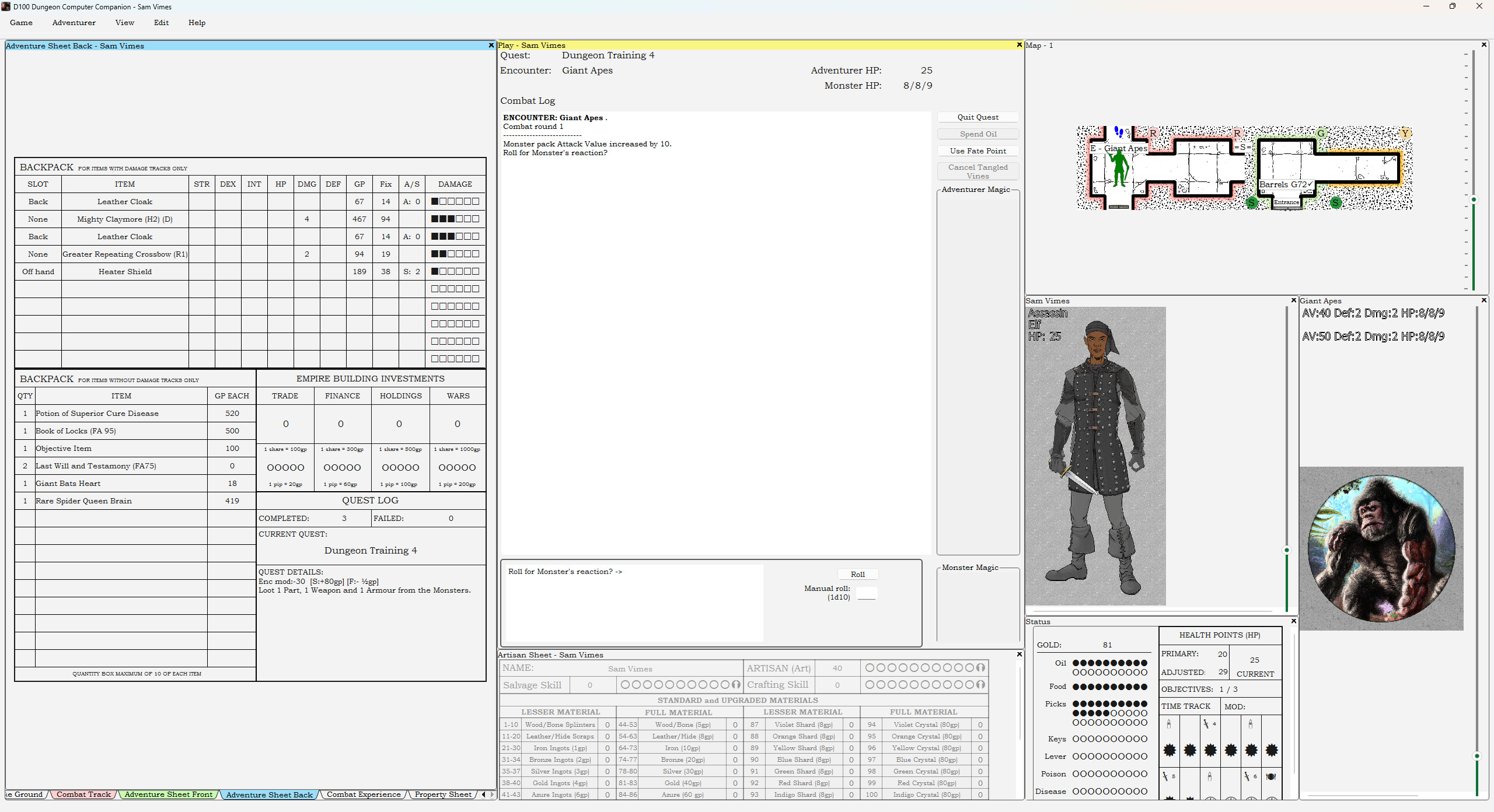Click a black sunburst marker on the Time Track
Screen dimensions: 1494x812
[1170, 751]
